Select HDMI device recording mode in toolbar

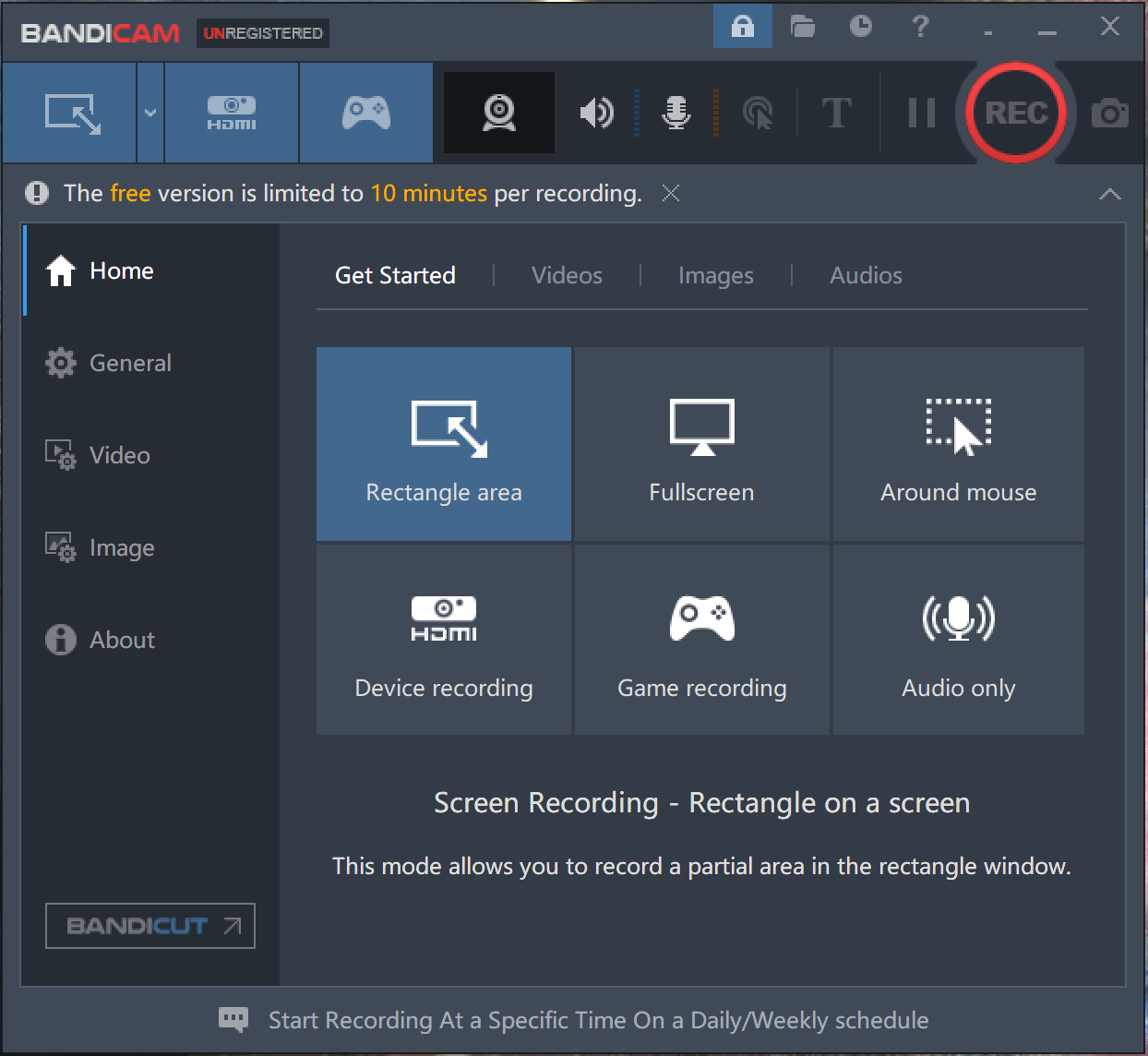232,113
